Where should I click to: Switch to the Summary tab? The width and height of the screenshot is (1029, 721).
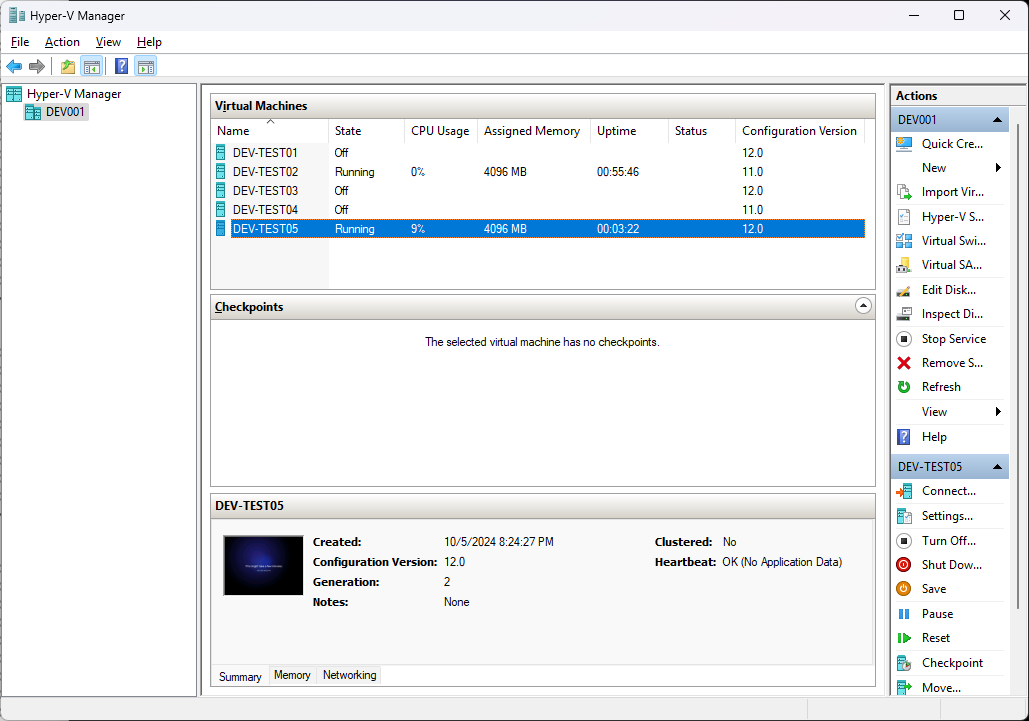(x=240, y=676)
